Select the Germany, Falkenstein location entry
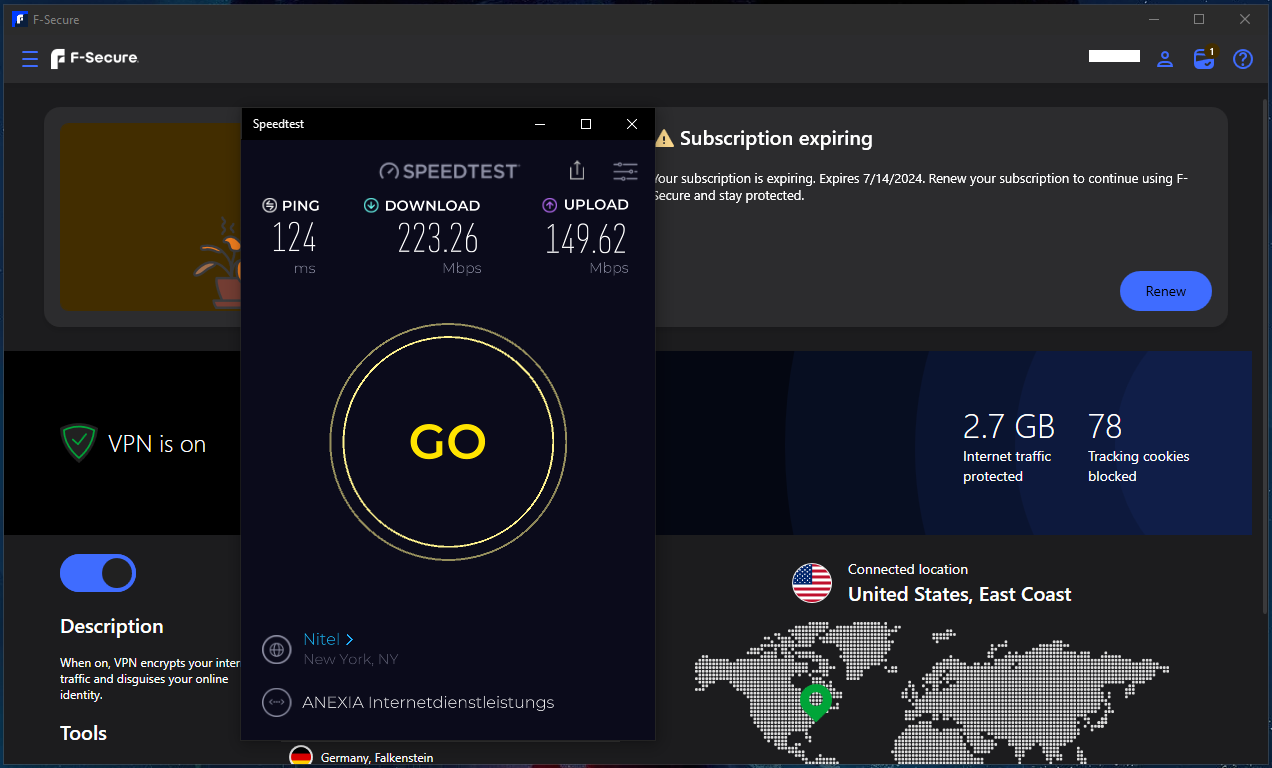The width and height of the screenshot is (1272, 768). tap(377, 758)
